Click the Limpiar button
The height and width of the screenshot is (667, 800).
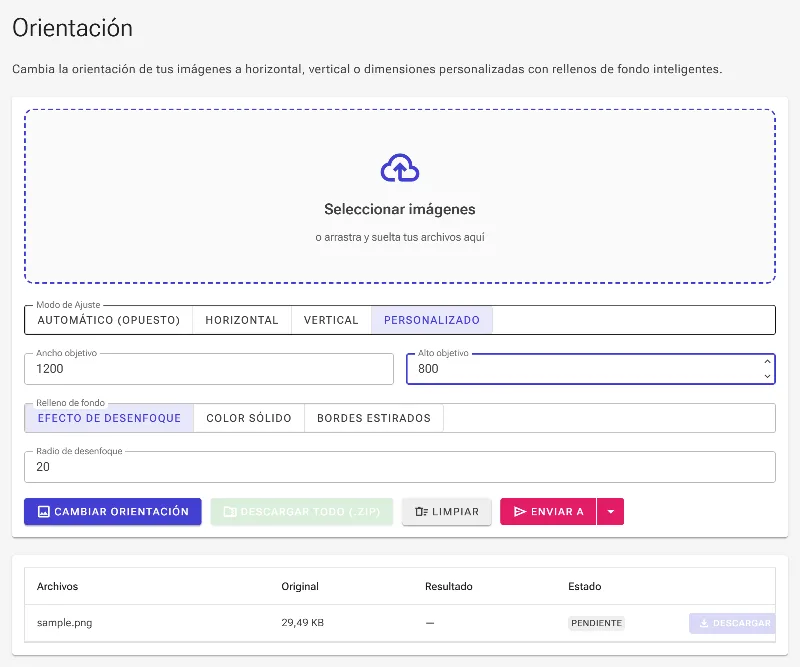coord(447,511)
